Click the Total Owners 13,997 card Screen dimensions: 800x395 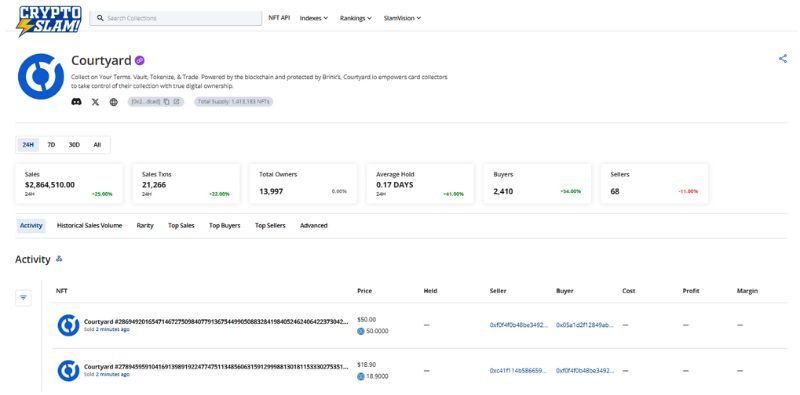click(x=303, y=184)
